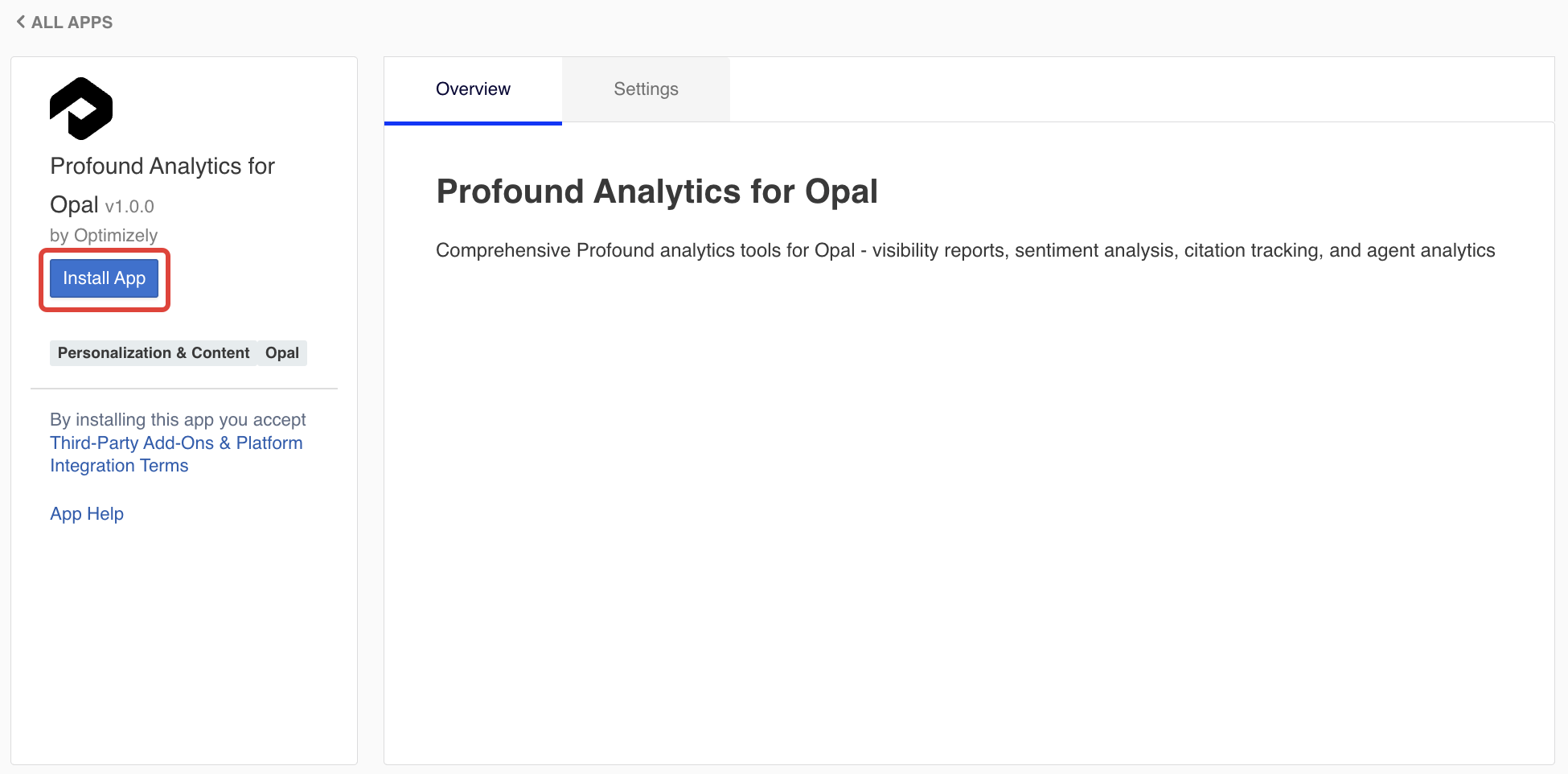Click the Profound app logo icon
Viewport: 1568px width, 774px height.
(x=81, y=109)
